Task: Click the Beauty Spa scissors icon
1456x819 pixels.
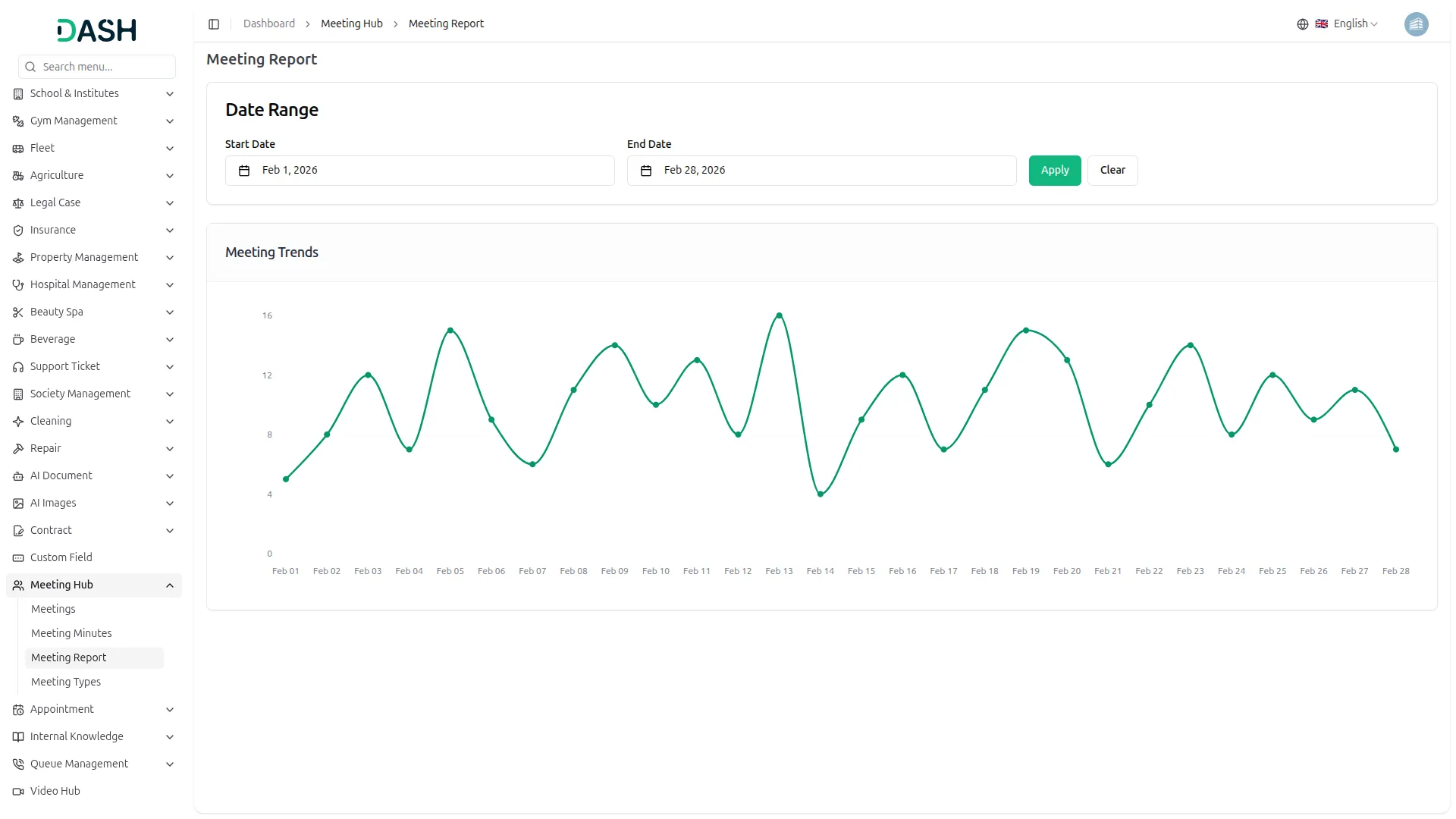Action: point(18,312)
